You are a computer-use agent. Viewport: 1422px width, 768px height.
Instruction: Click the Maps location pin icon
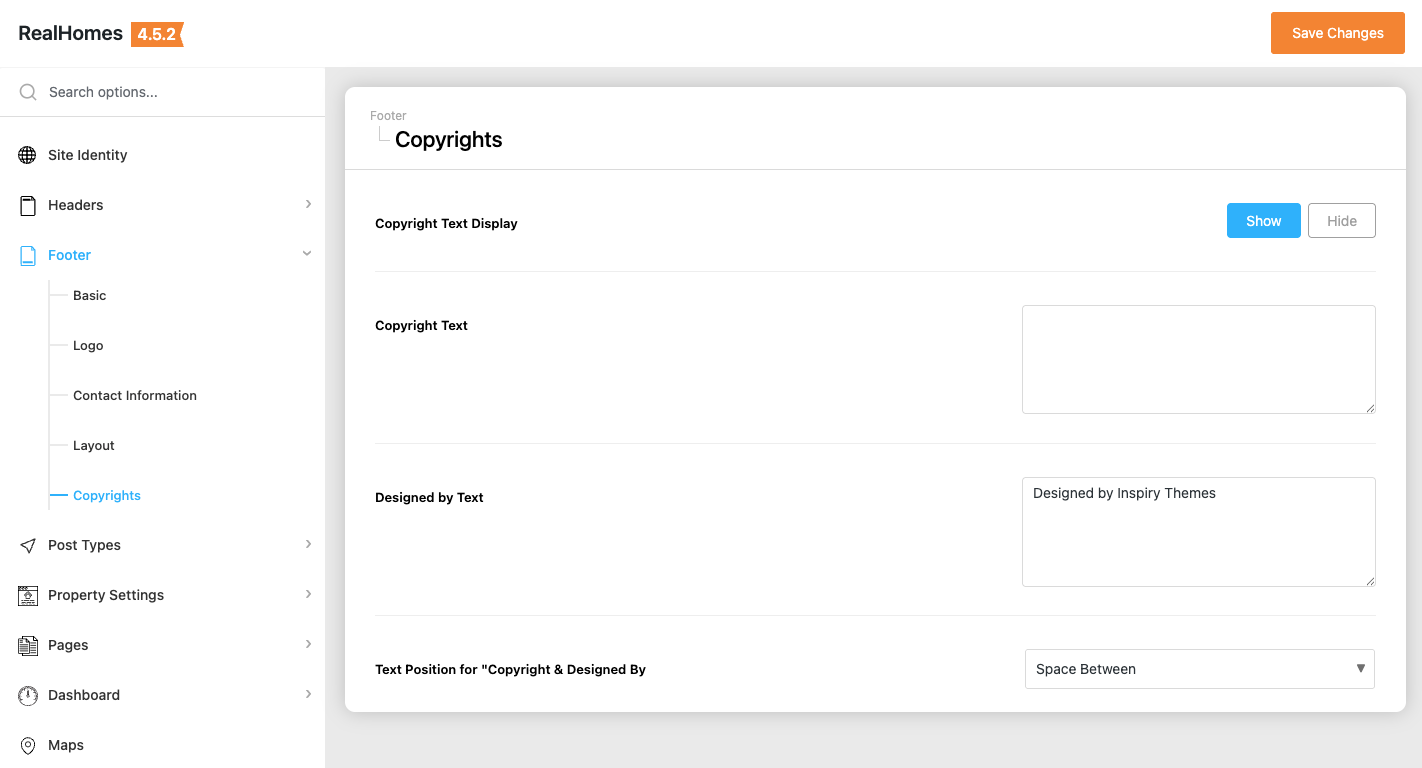(28, 745)
